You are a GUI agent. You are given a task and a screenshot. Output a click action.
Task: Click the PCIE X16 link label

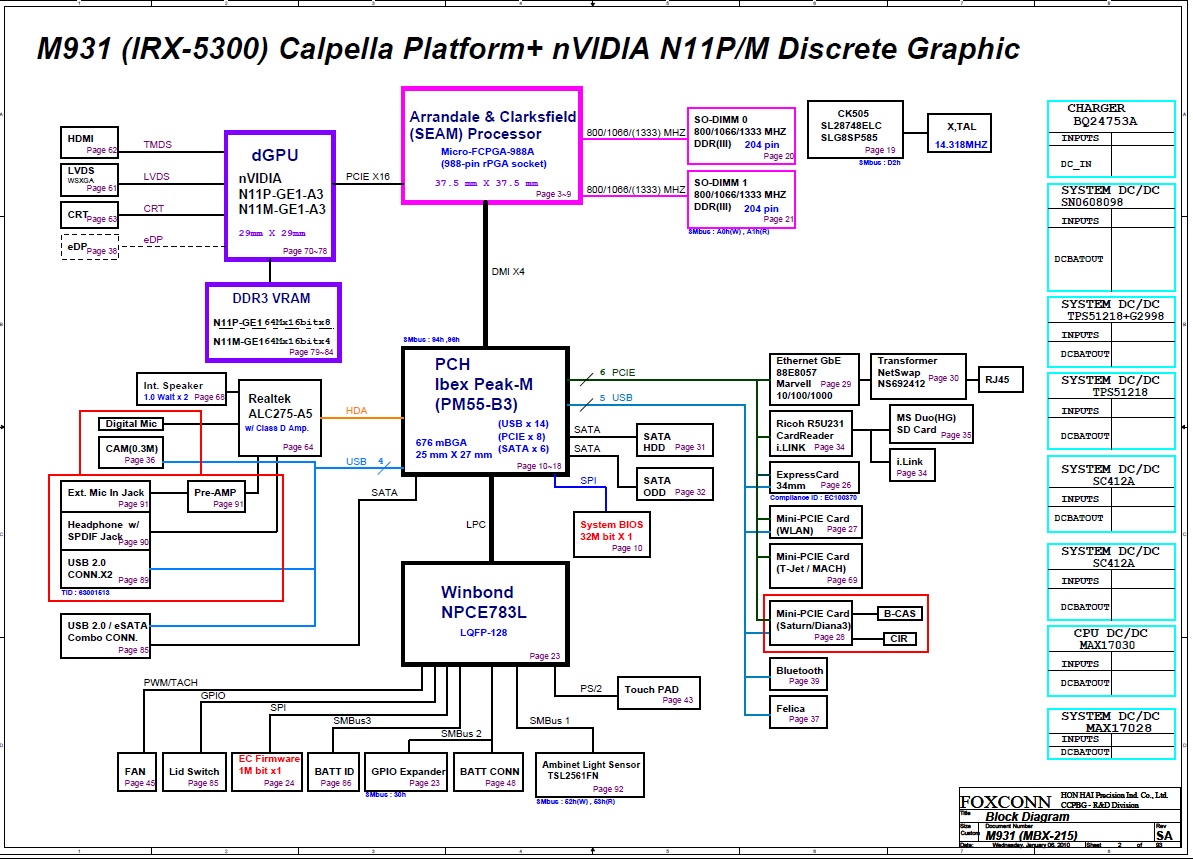point(367,177)
